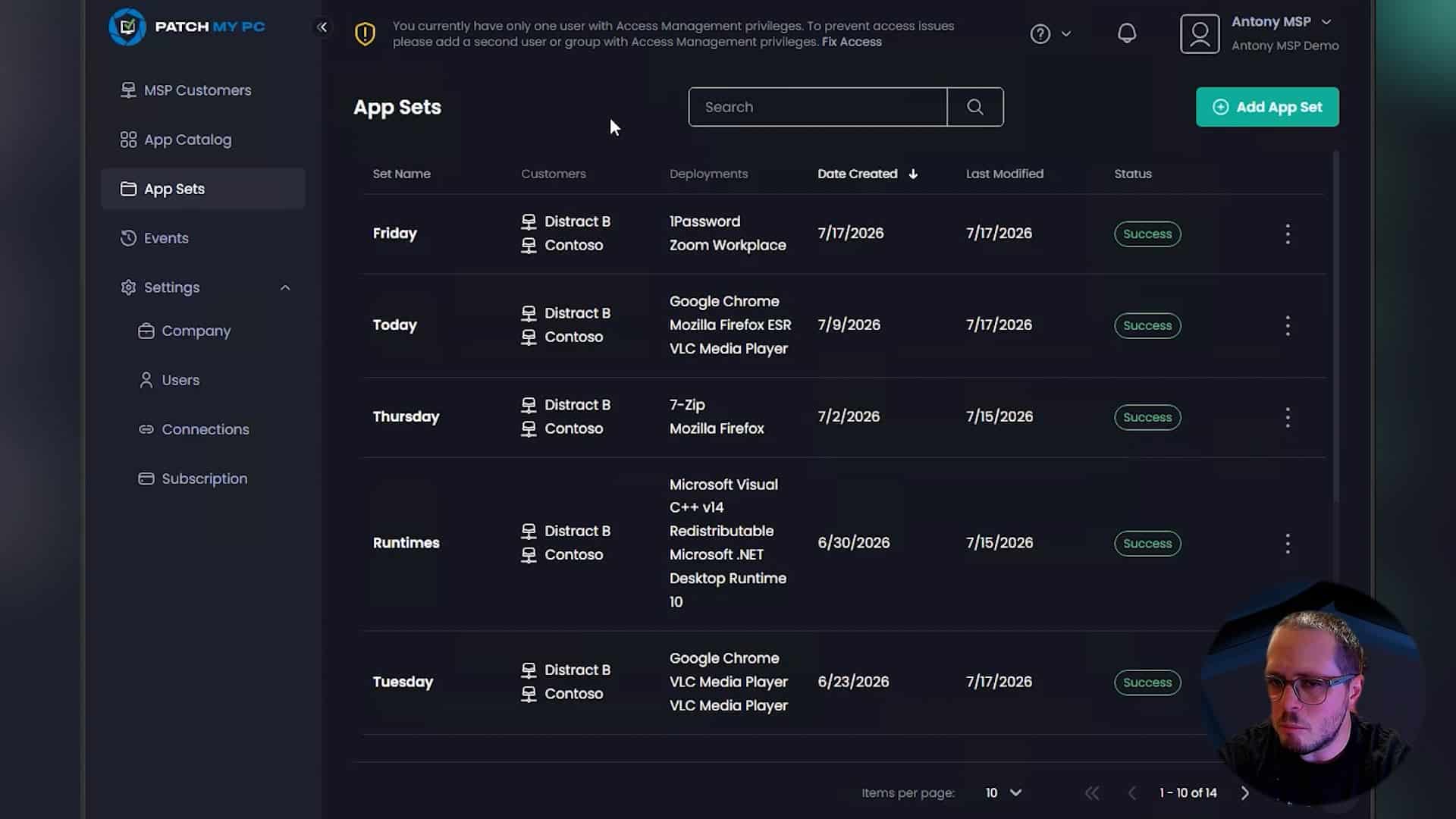Click the sort arrow beside Date Created

point(913,174)
